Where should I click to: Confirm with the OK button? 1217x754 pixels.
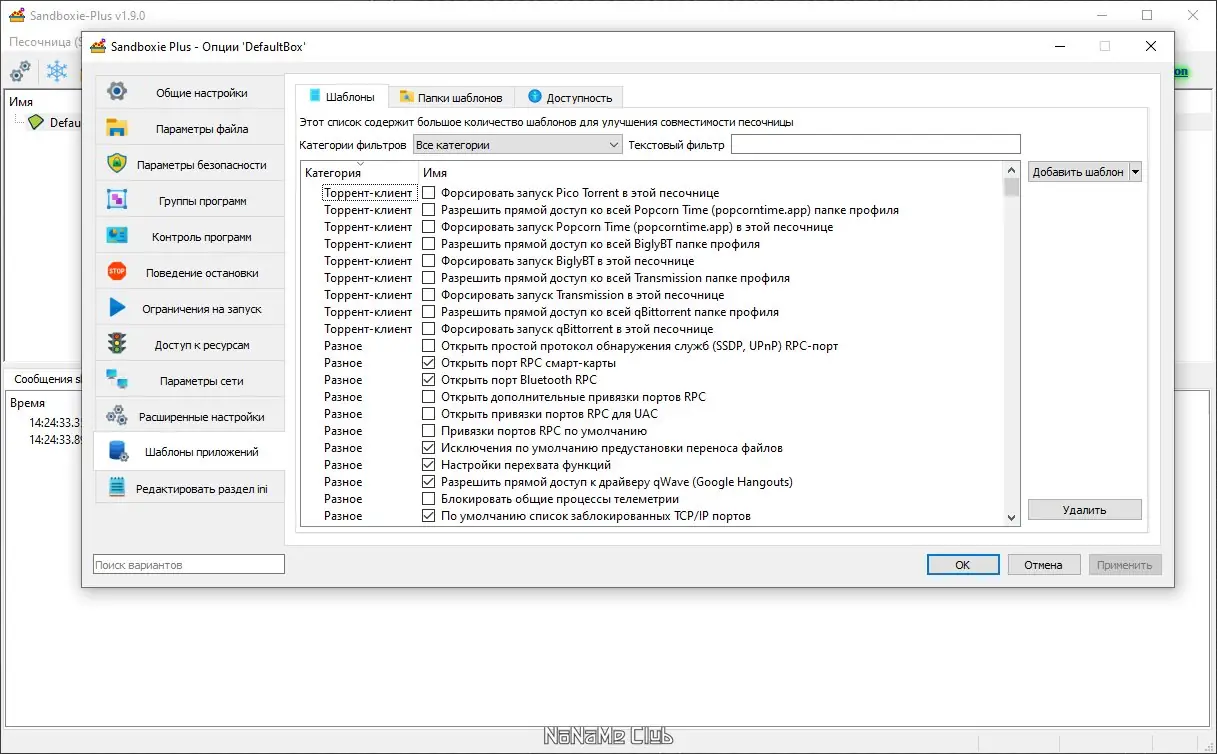tap(962, 565)
